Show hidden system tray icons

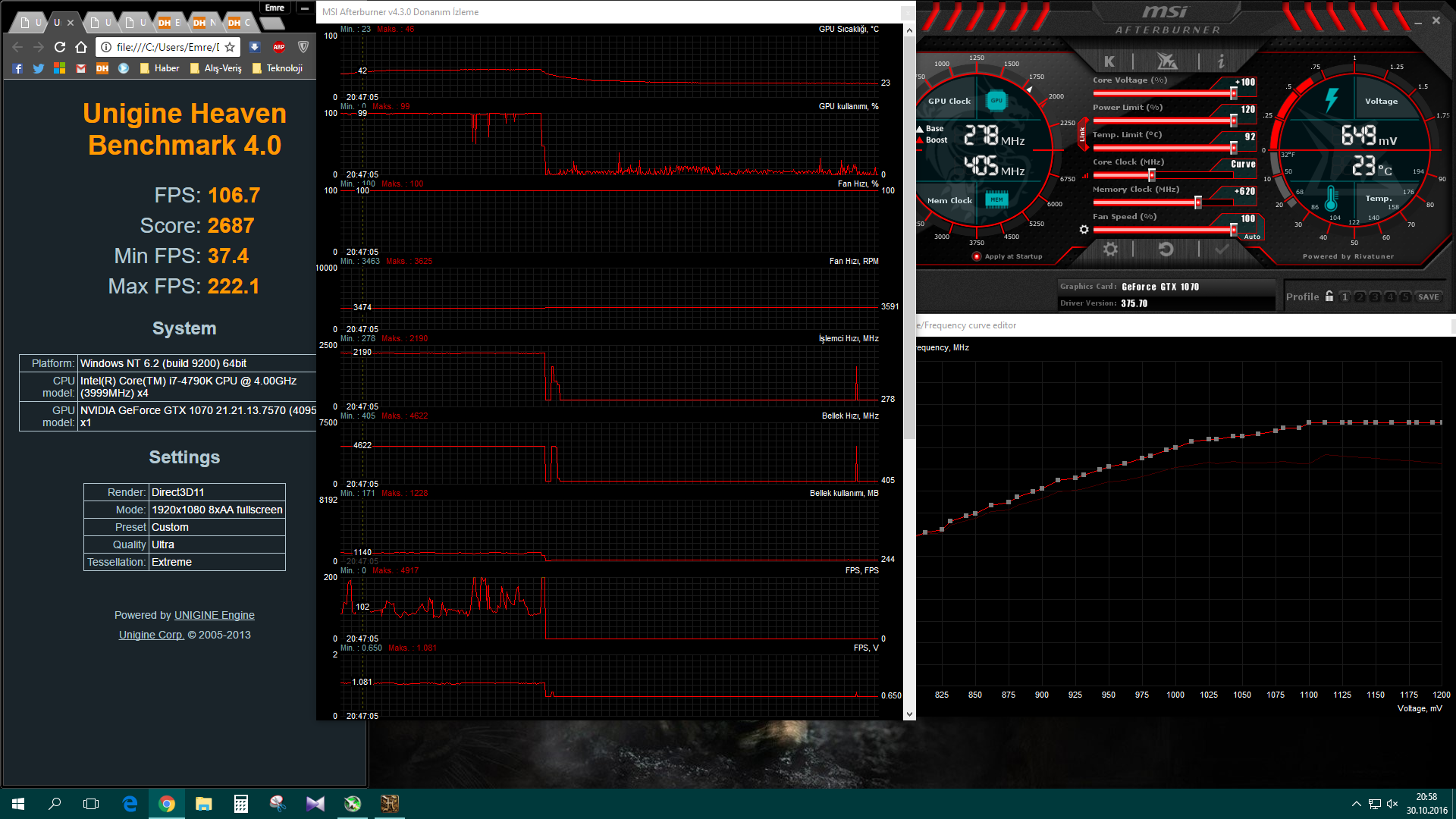click(1356, 804)
